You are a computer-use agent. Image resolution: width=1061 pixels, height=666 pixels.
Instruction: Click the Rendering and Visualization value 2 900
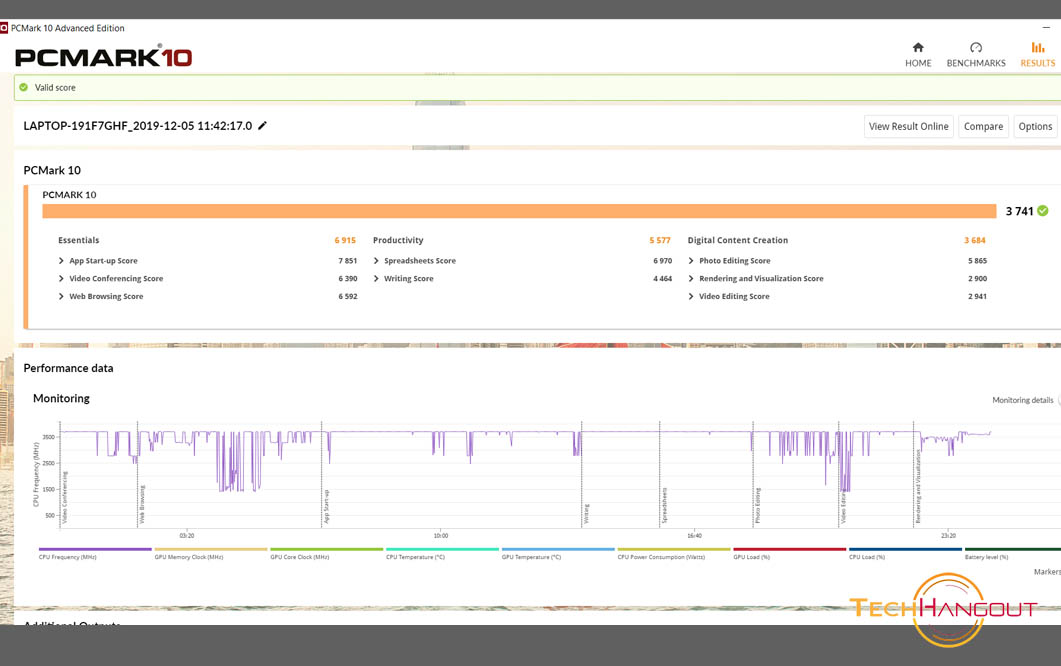(977, 278)
